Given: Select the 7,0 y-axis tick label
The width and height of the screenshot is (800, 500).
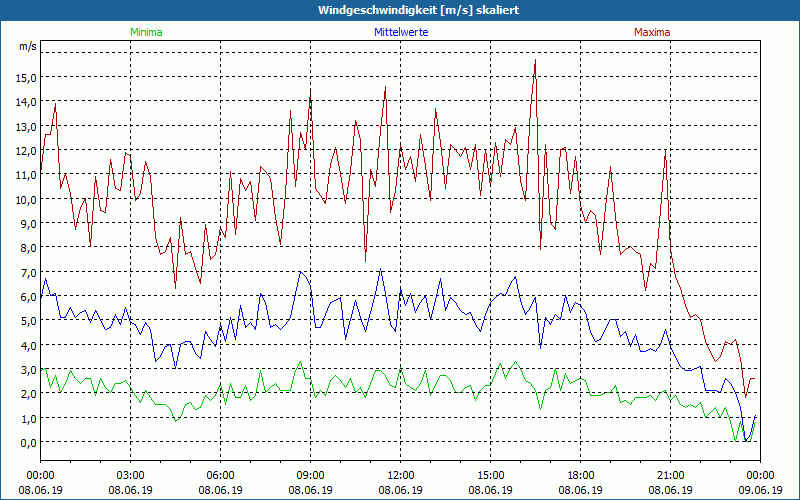Looking at the screenshot, I should click(x=26, y=272).
